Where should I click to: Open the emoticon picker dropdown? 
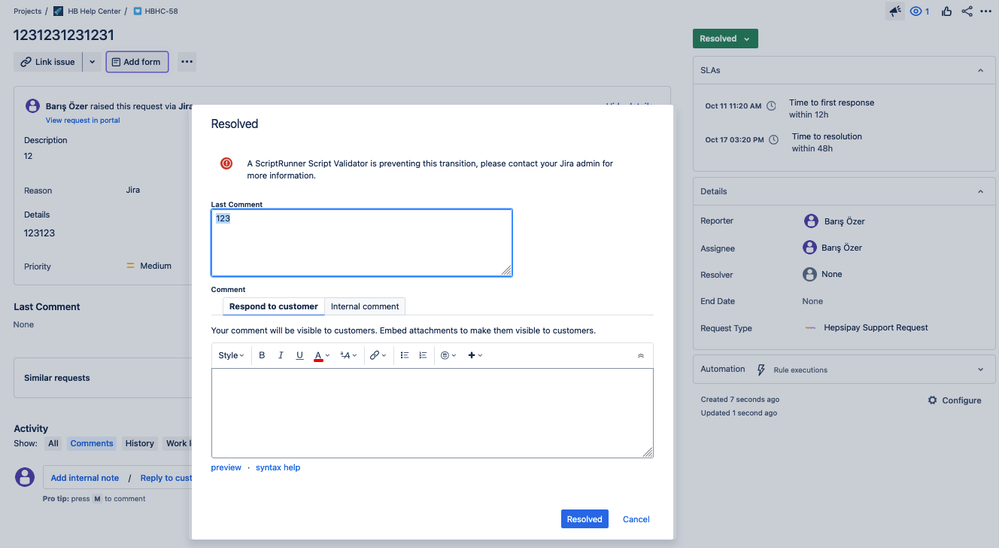(449, 356)
